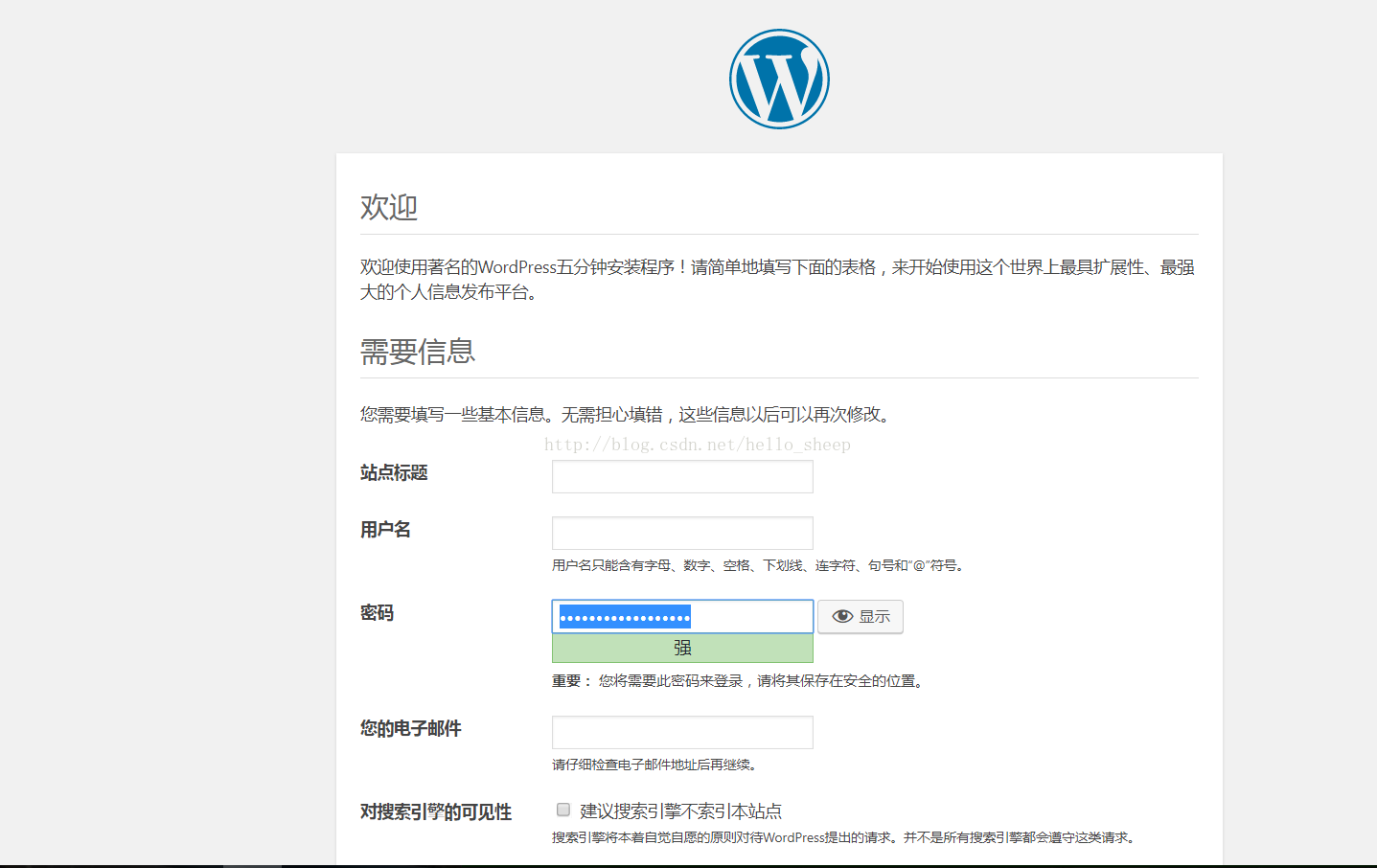Click the 请仔细检查电子邮件地址后再继续 hint text
Viewport: 1377px width, 868px height.
coord(657,765)
